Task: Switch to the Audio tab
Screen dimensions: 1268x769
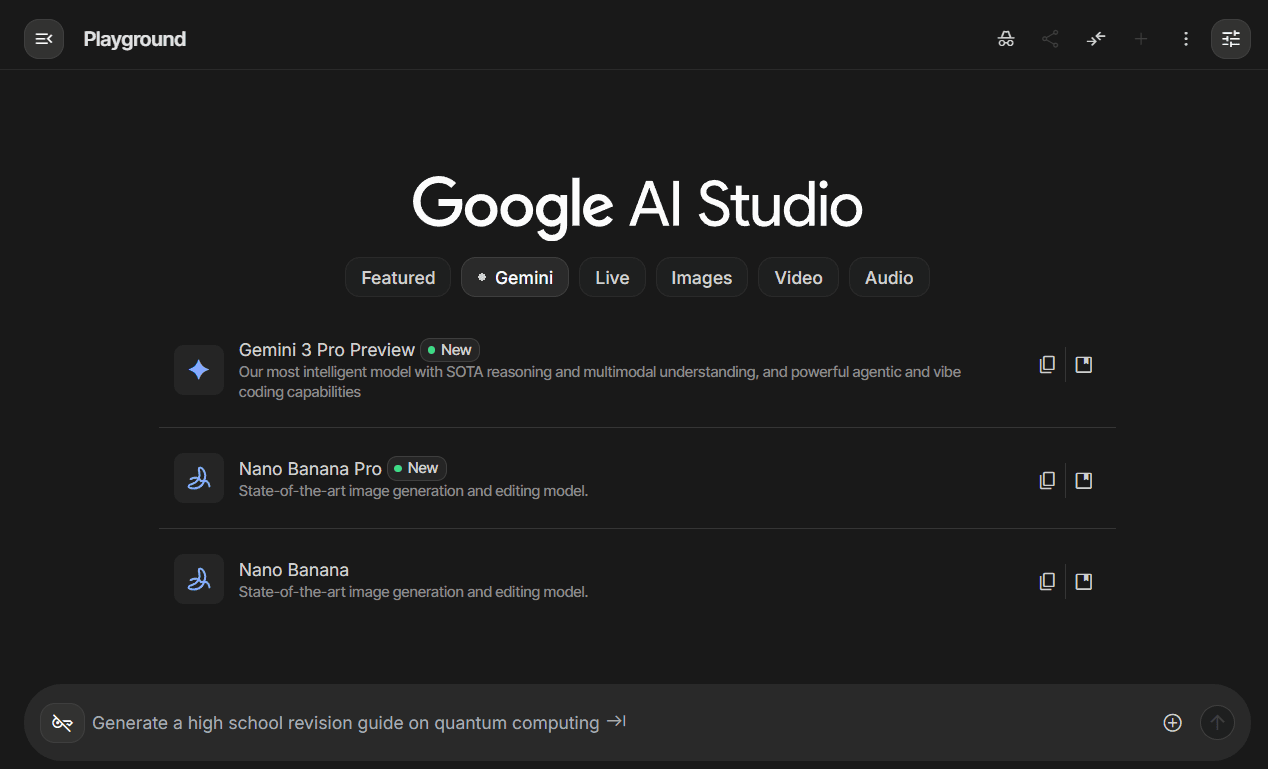Action: 889,277
